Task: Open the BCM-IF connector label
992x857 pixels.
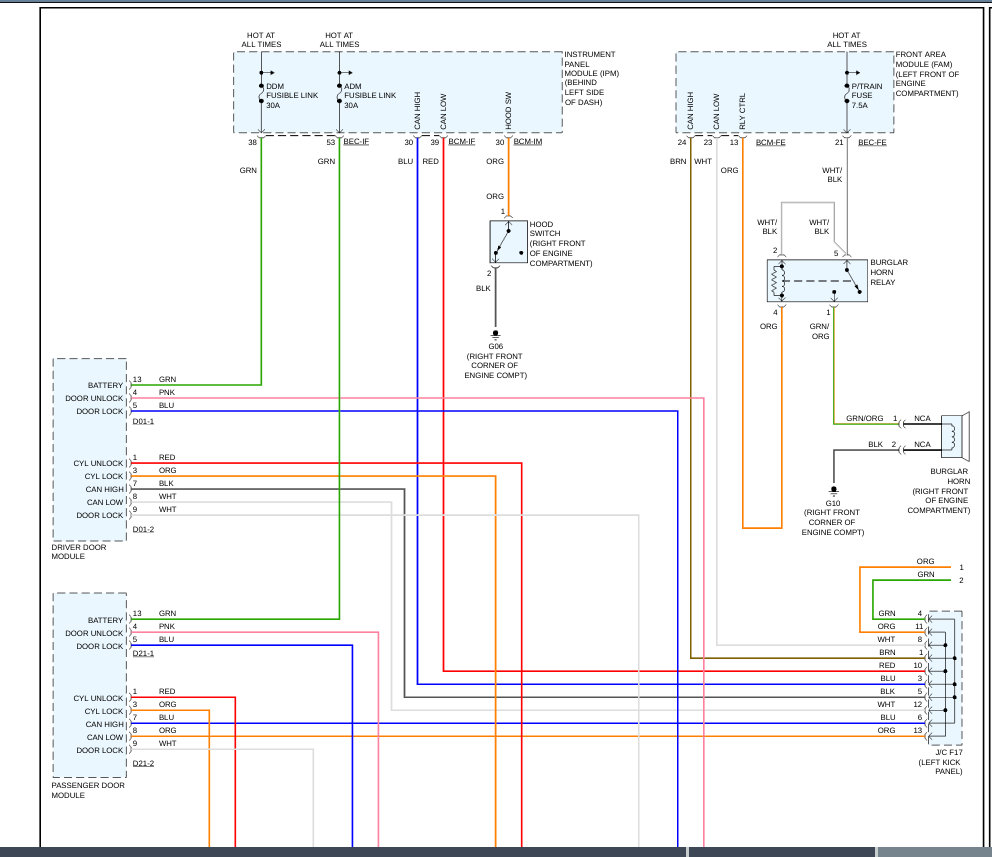Action: (x=461, y=142)
